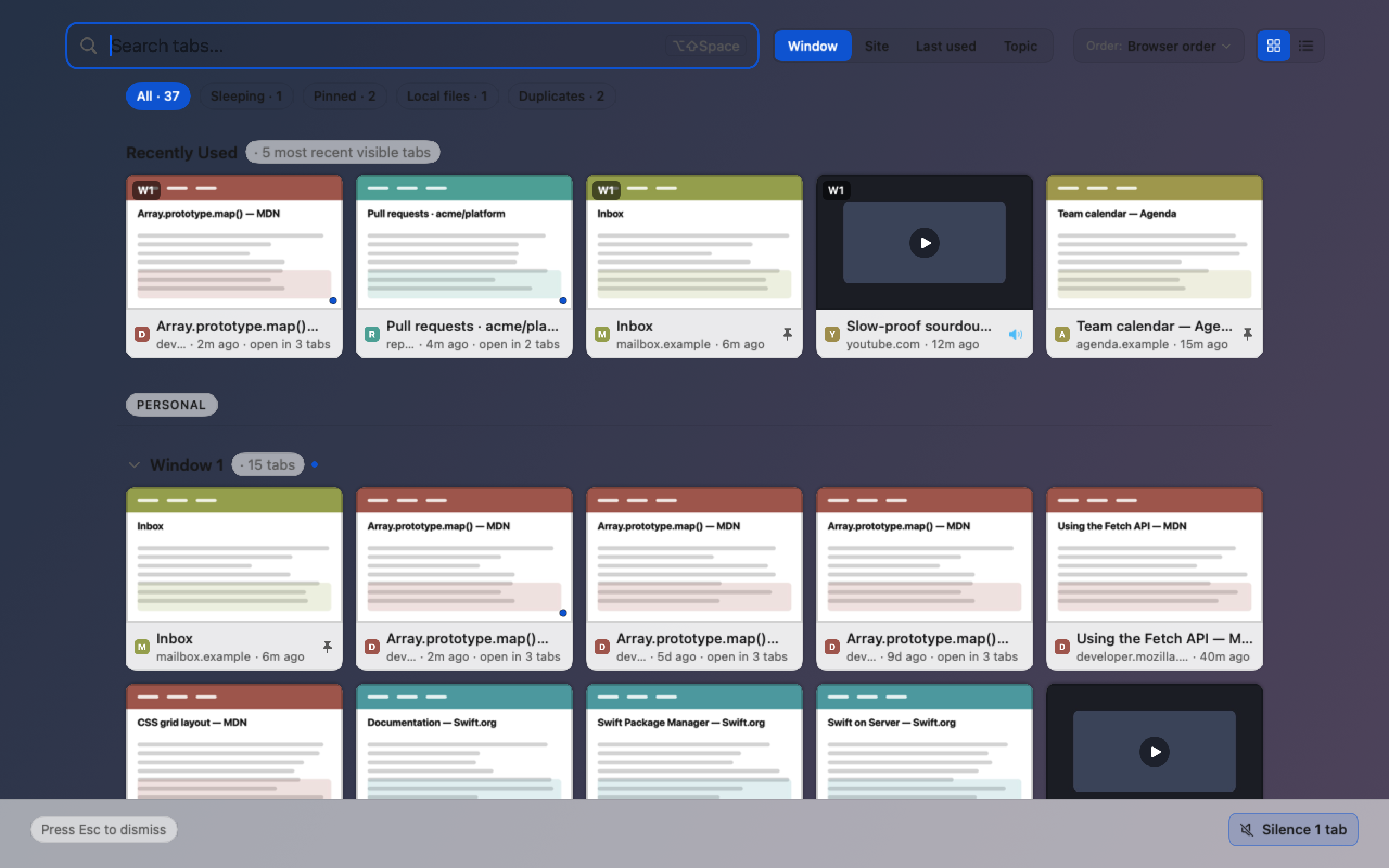Group tabs by Last used

pyautogui.click(x=945, y=46)
